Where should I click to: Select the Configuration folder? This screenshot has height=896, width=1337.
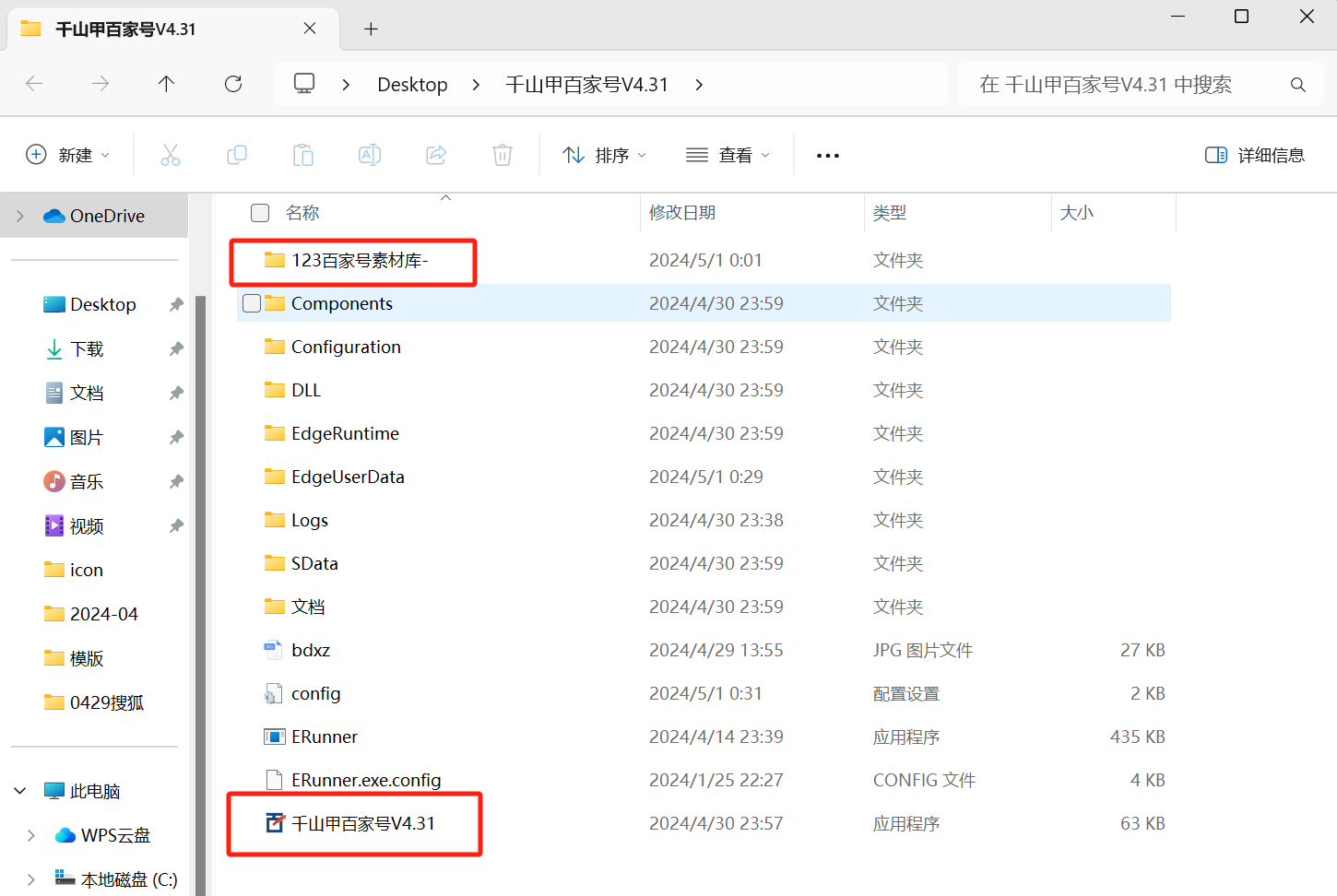click(704, 347)
